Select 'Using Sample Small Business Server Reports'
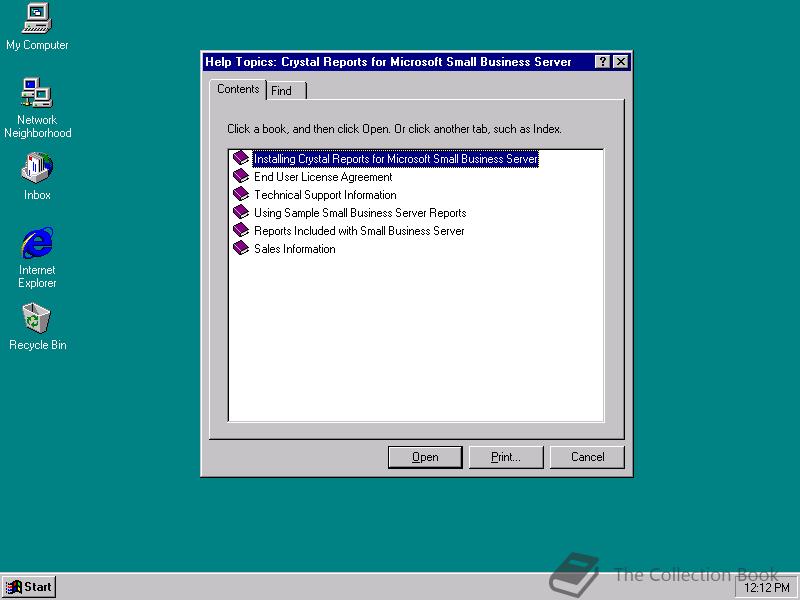The image size is (800, 600). pyautogui.click(x=360, y=213)
